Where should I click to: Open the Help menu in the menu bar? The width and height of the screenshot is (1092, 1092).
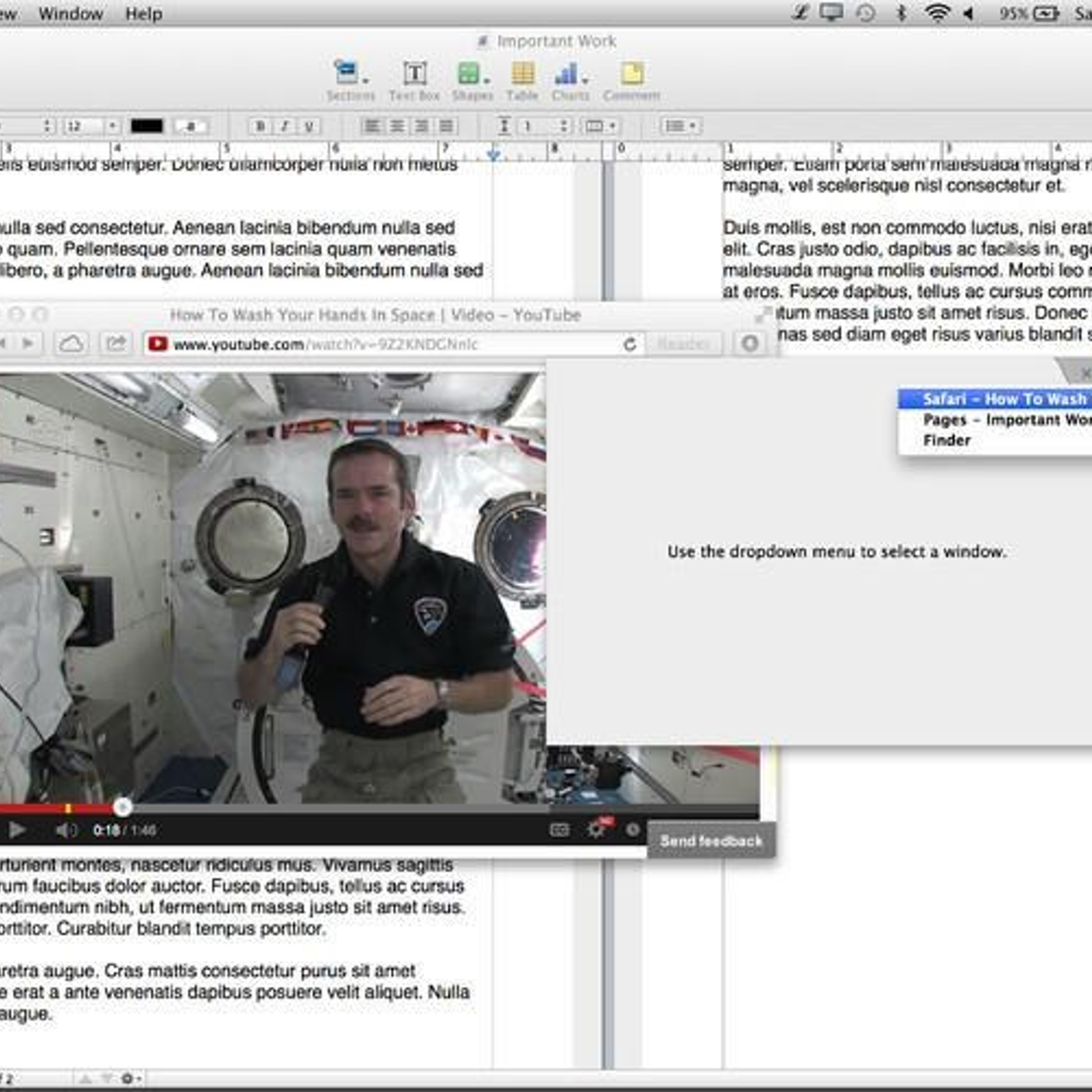(x=143, y=14)
